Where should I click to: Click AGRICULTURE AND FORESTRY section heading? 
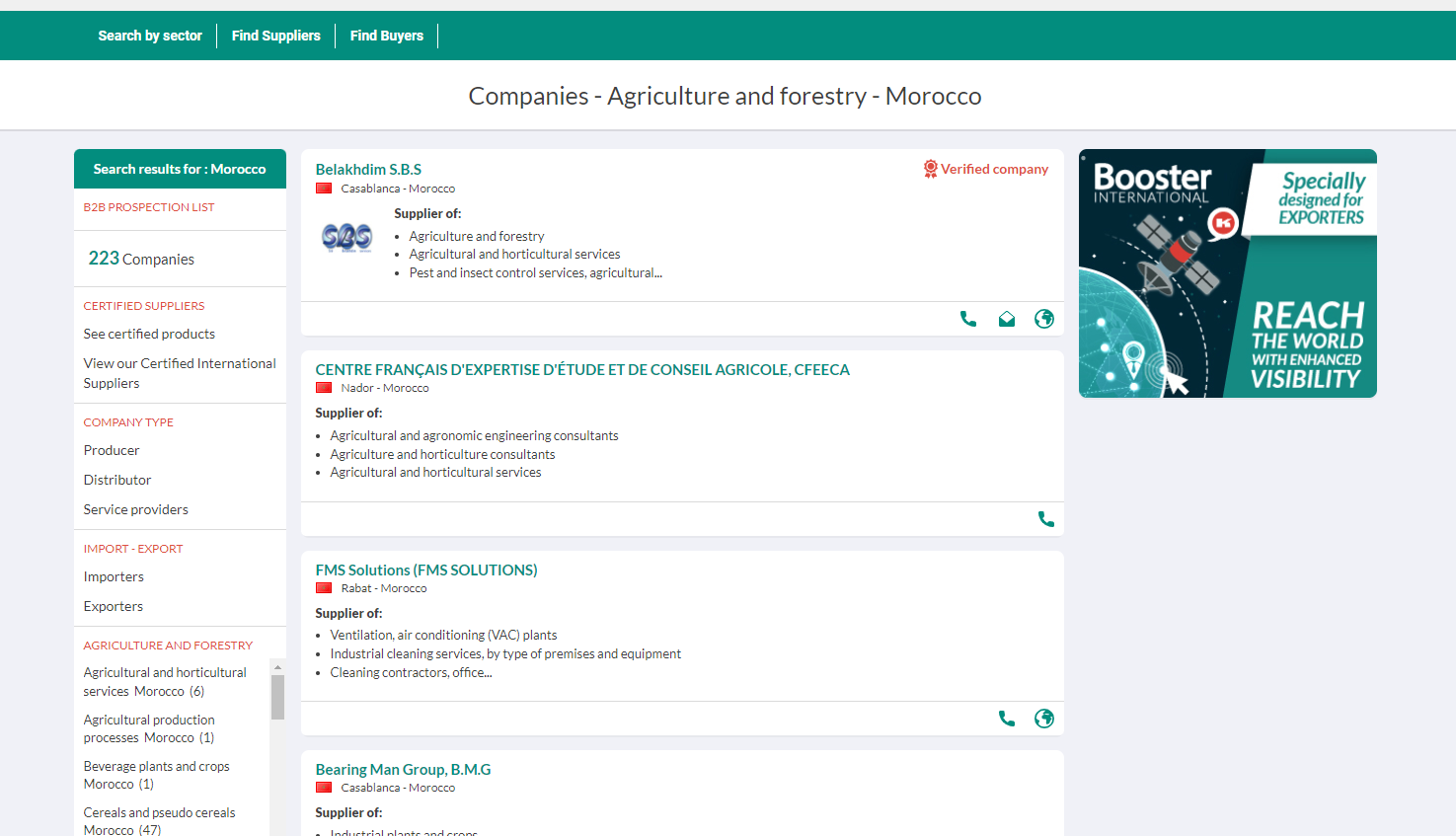point(168,646)
